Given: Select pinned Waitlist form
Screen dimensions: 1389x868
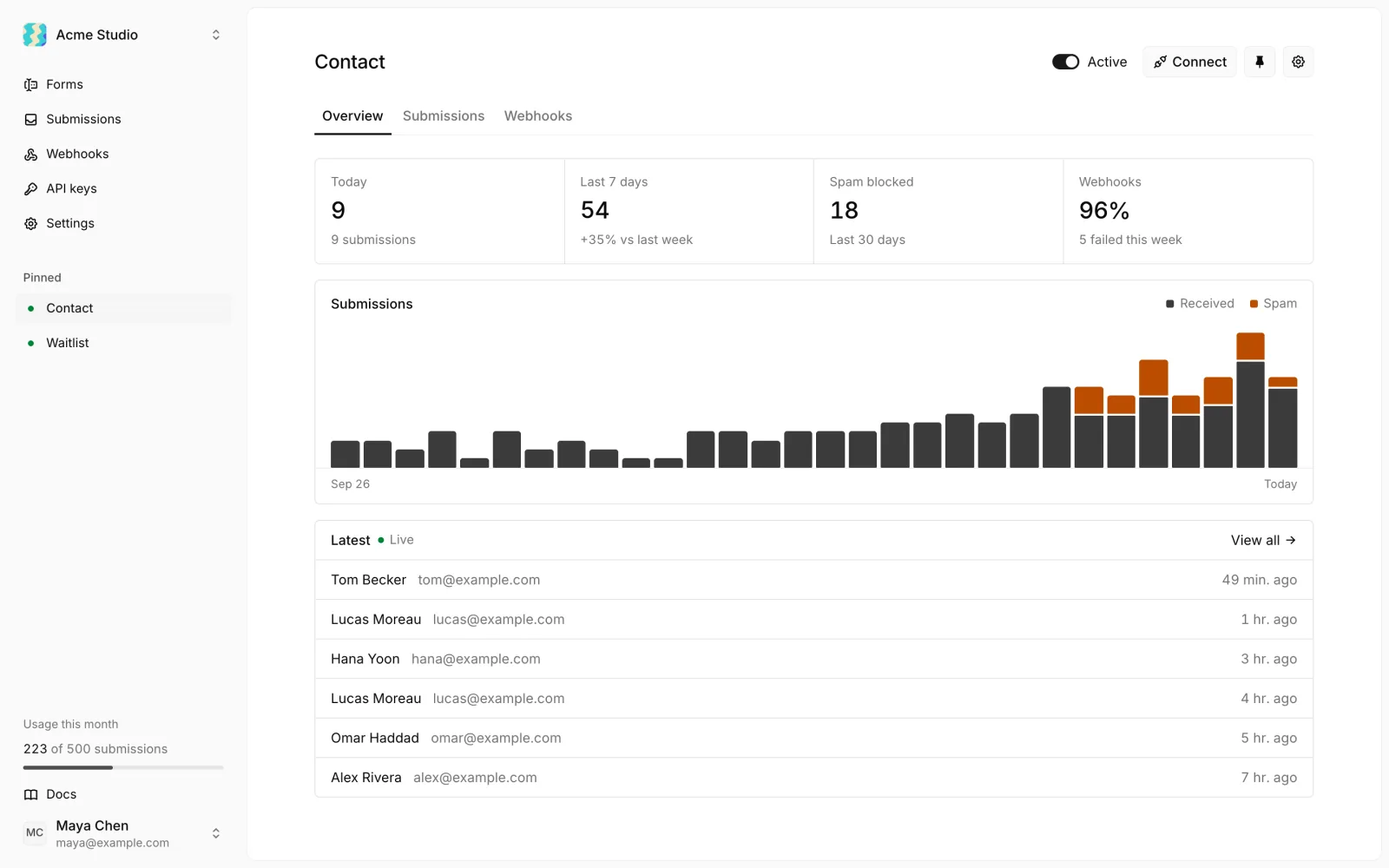Looking at the screenshot, I should point(123,343).
